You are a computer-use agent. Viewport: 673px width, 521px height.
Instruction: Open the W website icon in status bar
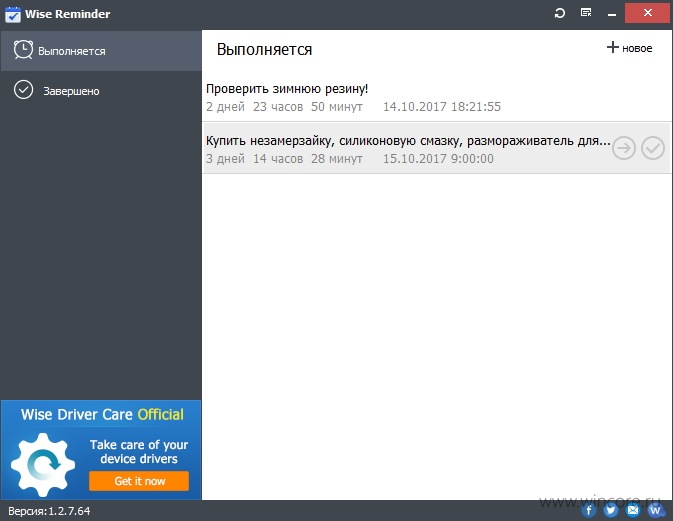(x=655, y=510)
